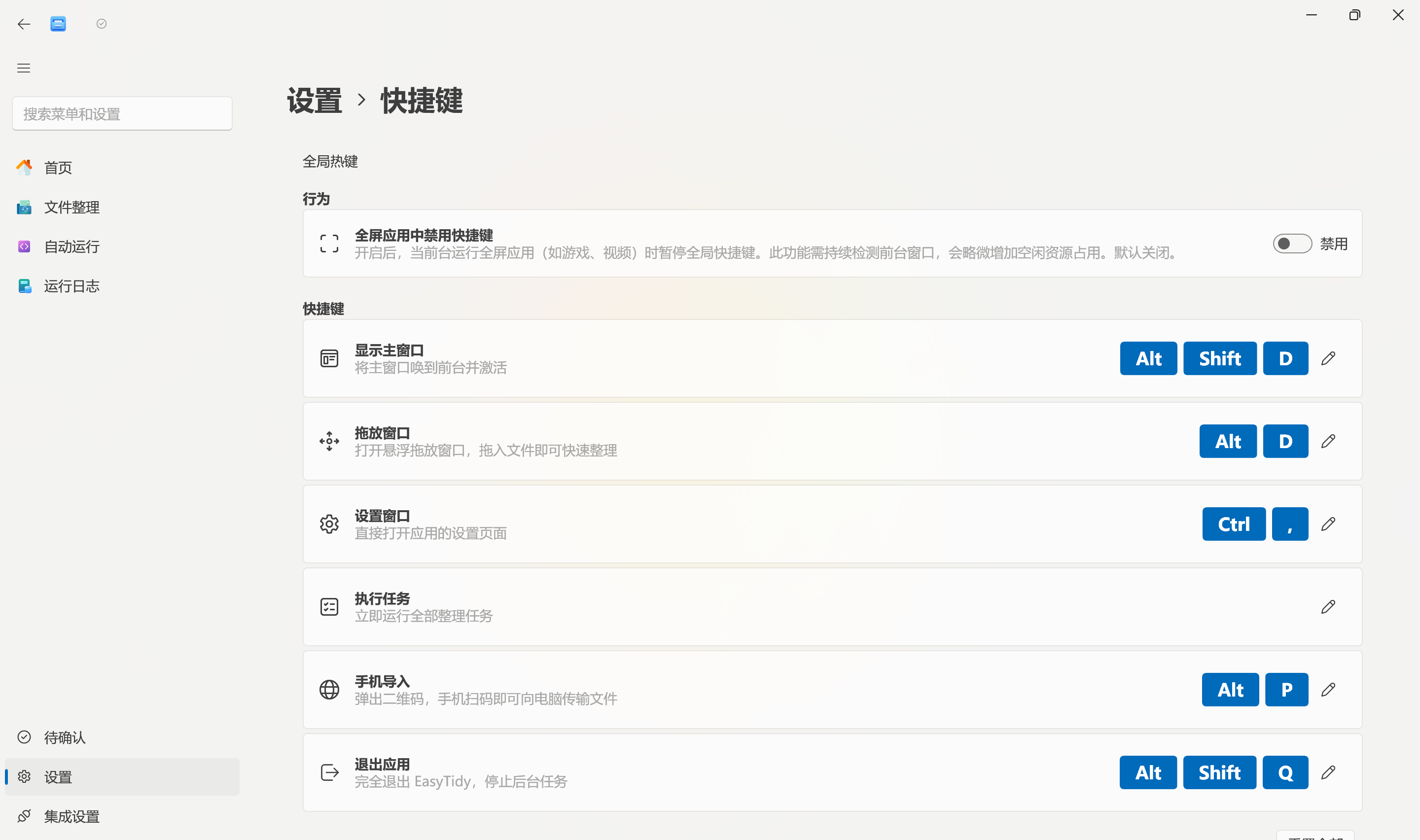This screenshot has height=840, width=1420.
Task: Click the Shift key in 显示主窗口 row
Action: [x=1220, y=359]
